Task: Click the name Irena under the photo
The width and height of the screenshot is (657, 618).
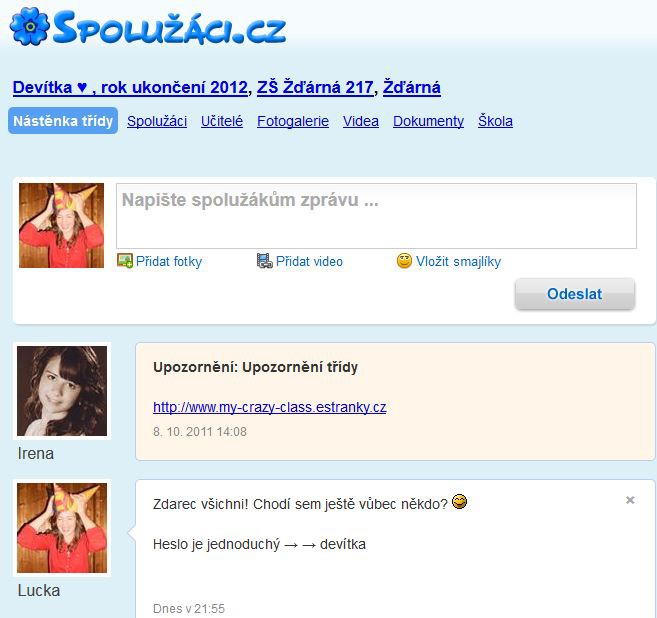Action: pyautogui.click(x=36, y=453)
